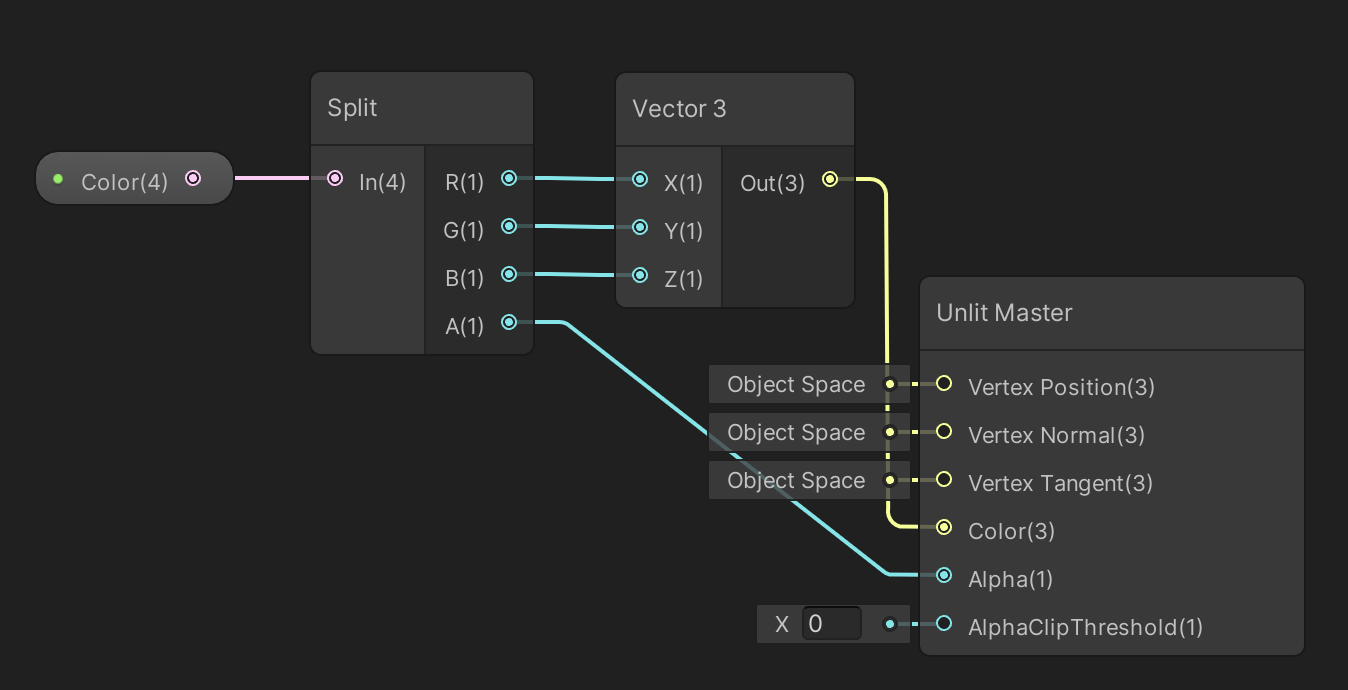Click the Vector 3 Z(1) input port

tap(640, 275)
